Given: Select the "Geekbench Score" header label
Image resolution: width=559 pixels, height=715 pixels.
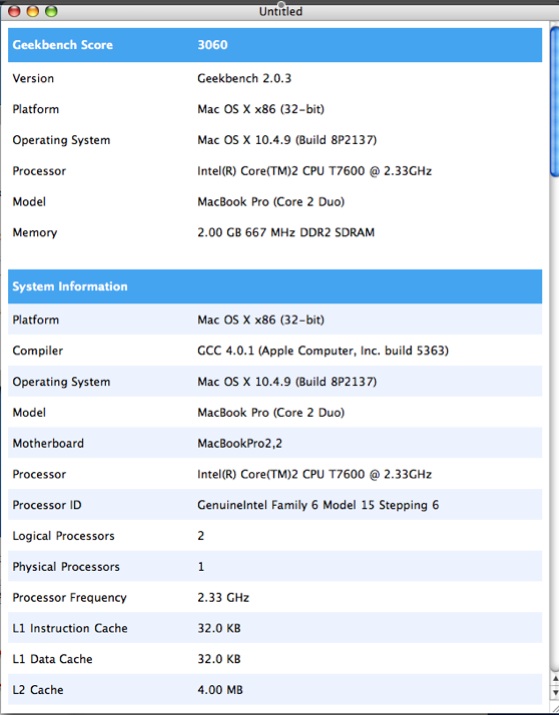Looking at the screenshot, I should tap(62, 45).
